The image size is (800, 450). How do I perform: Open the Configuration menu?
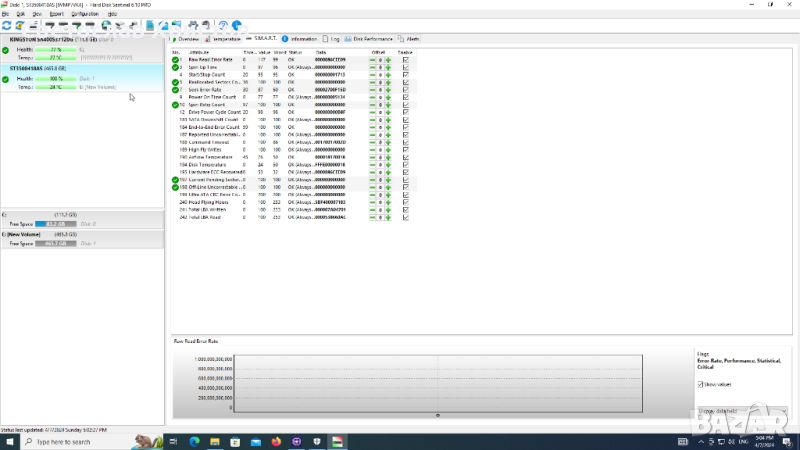click(x=85, y=15)
